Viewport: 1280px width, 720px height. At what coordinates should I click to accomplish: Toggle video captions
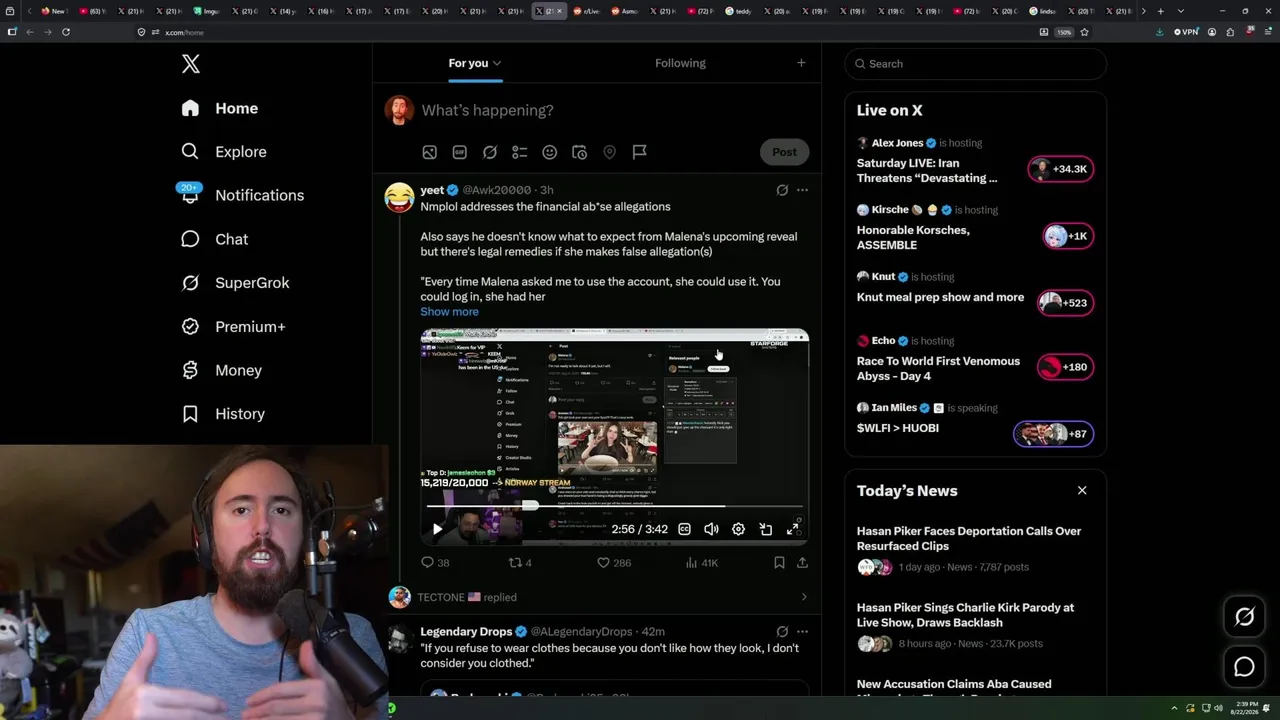pyautogui.click(x=684, y=529)
